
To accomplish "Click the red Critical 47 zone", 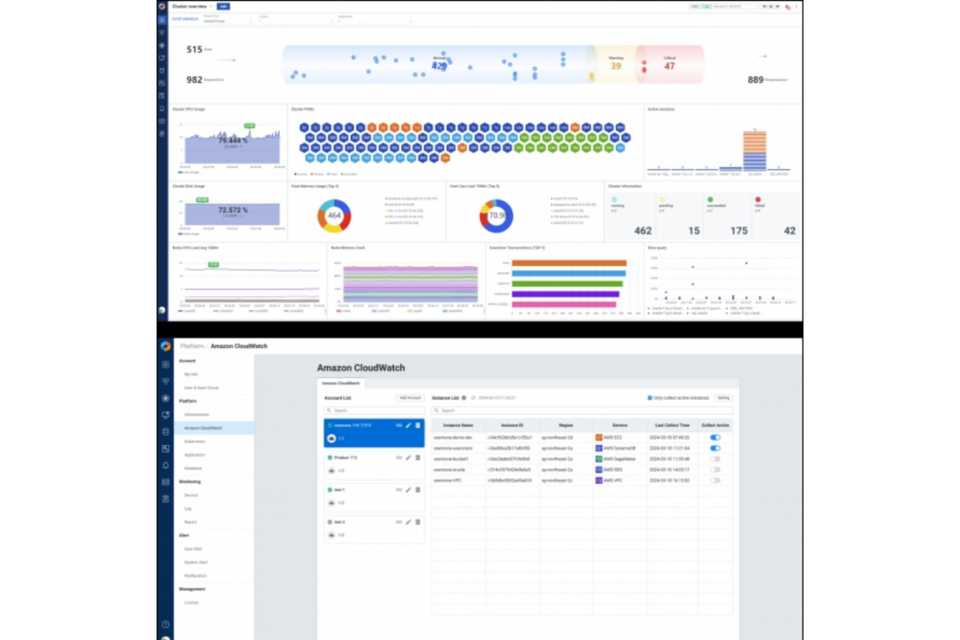I will click(669, 64).
